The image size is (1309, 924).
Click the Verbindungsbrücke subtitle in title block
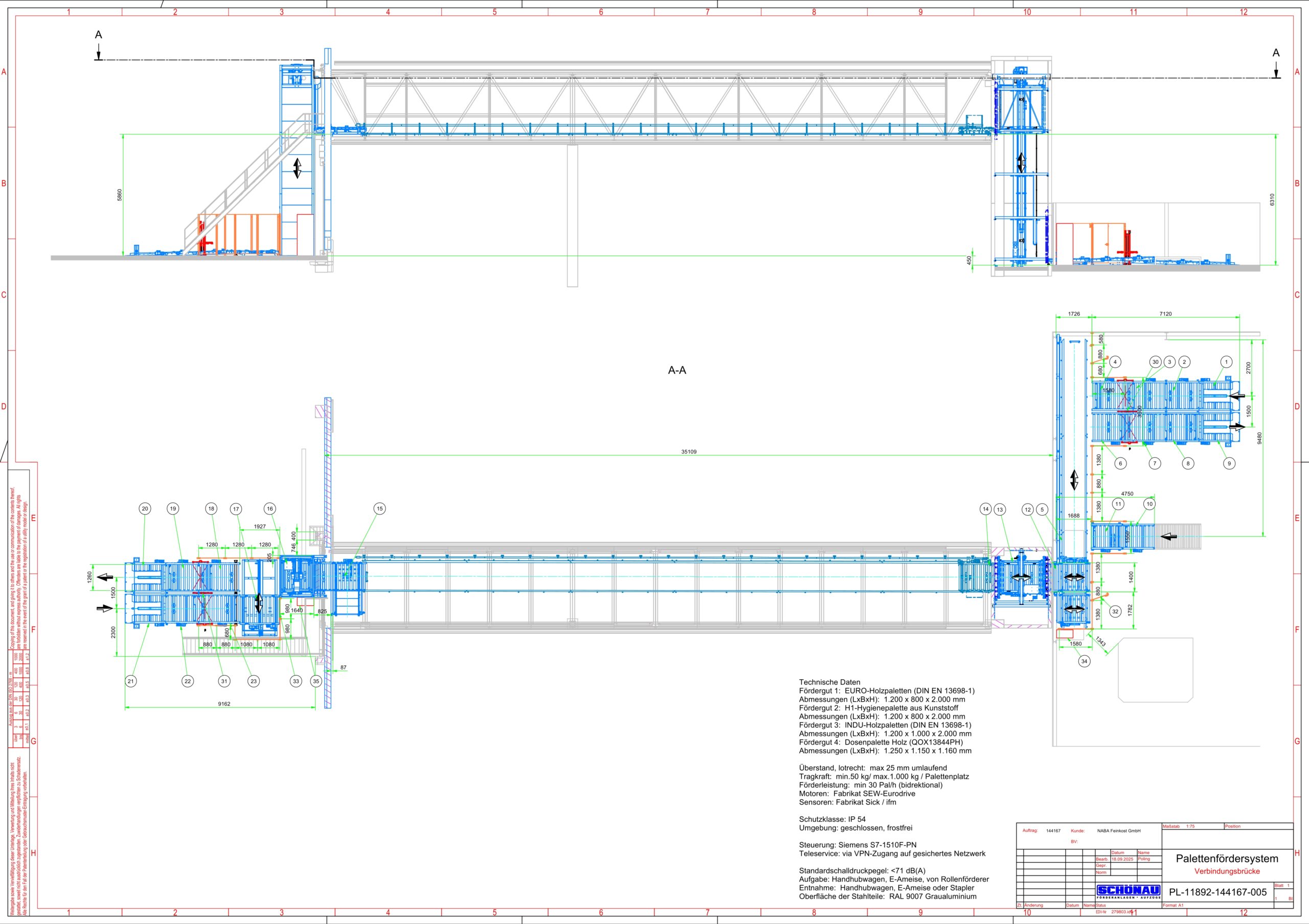[x=1227, y=871]
